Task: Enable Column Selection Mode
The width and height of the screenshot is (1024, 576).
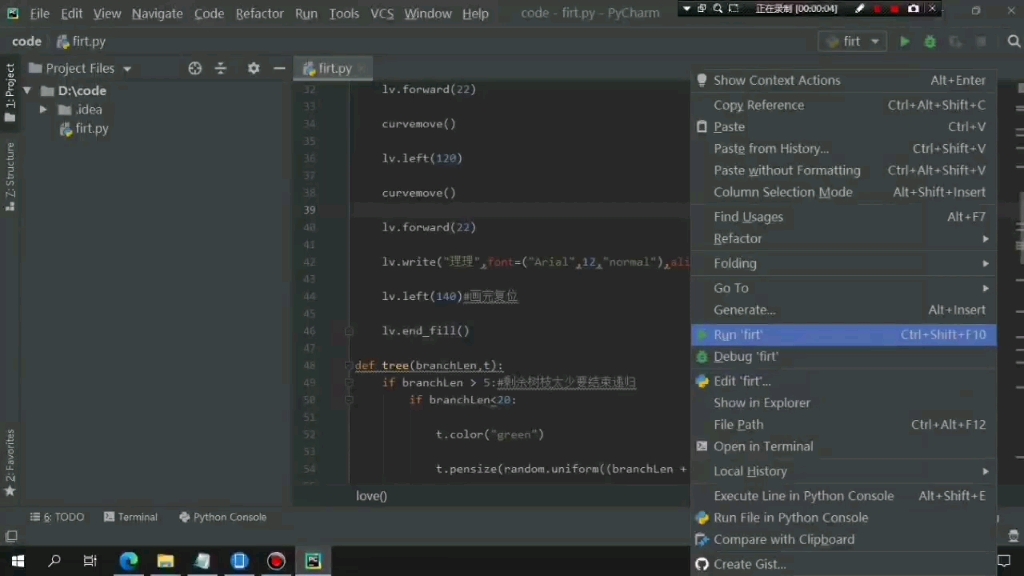Action: coord(784,192)
